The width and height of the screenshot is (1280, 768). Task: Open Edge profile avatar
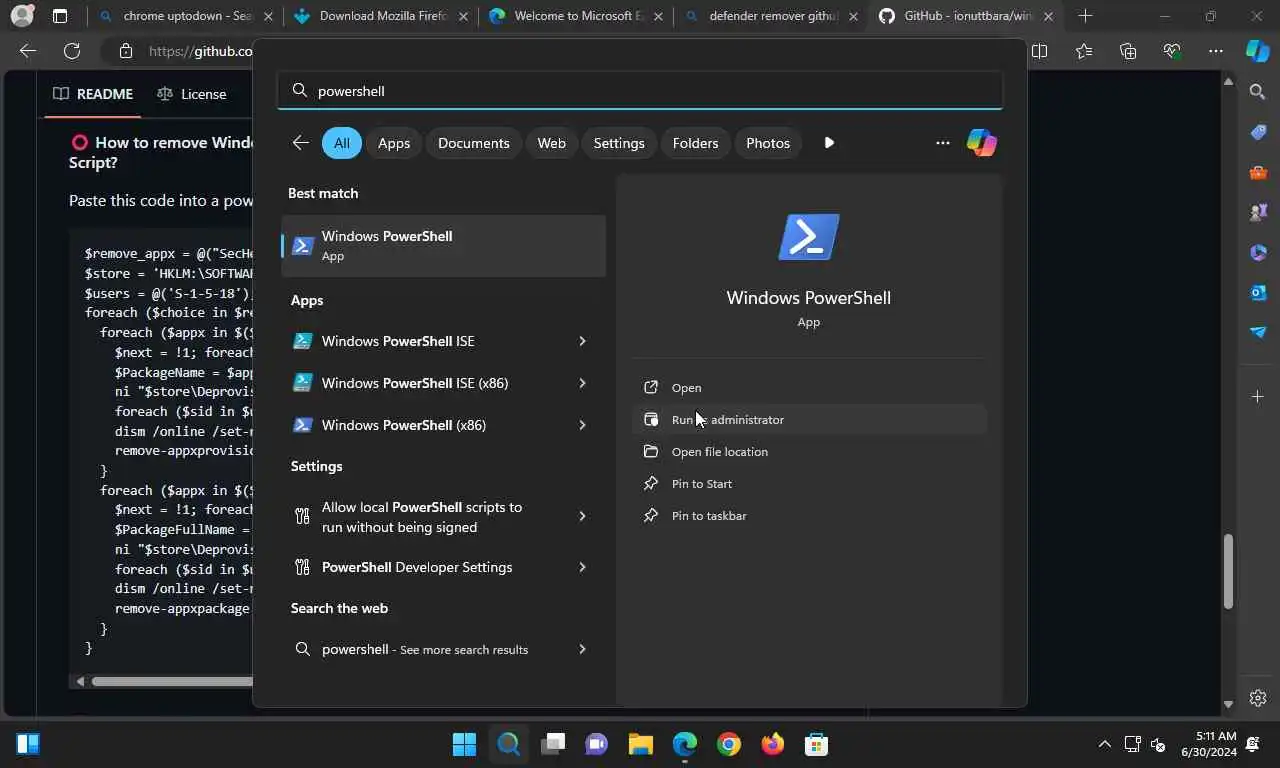21,16
